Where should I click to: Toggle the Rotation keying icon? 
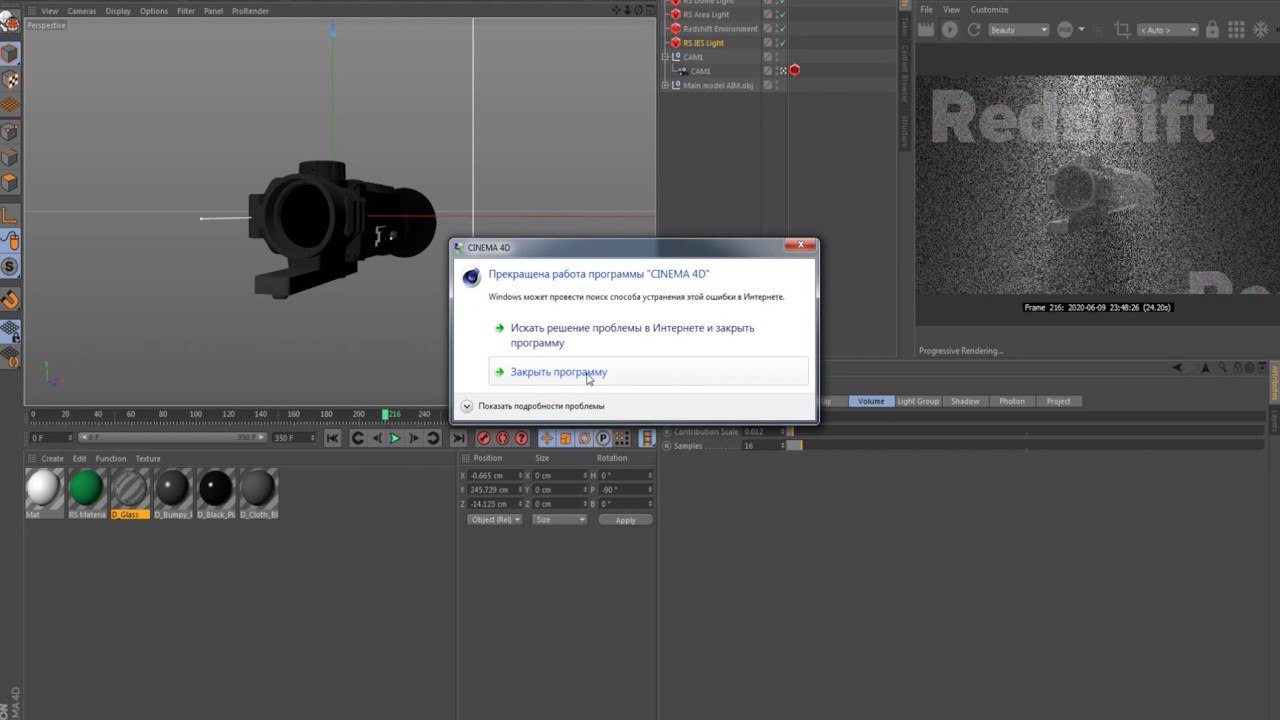pos(584,438)
